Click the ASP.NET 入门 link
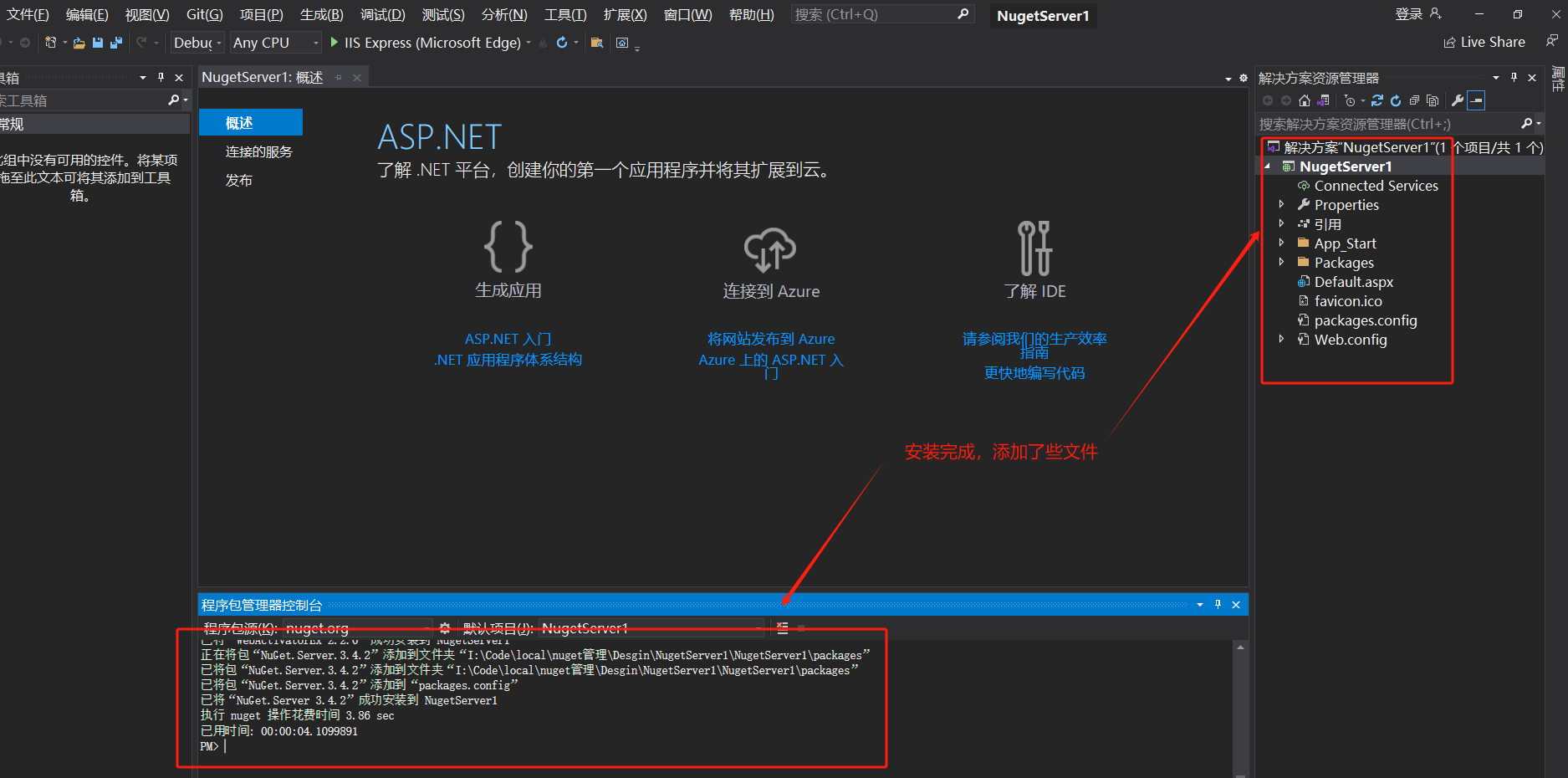This screenshot has width=1568, height=778. (508, 338)
